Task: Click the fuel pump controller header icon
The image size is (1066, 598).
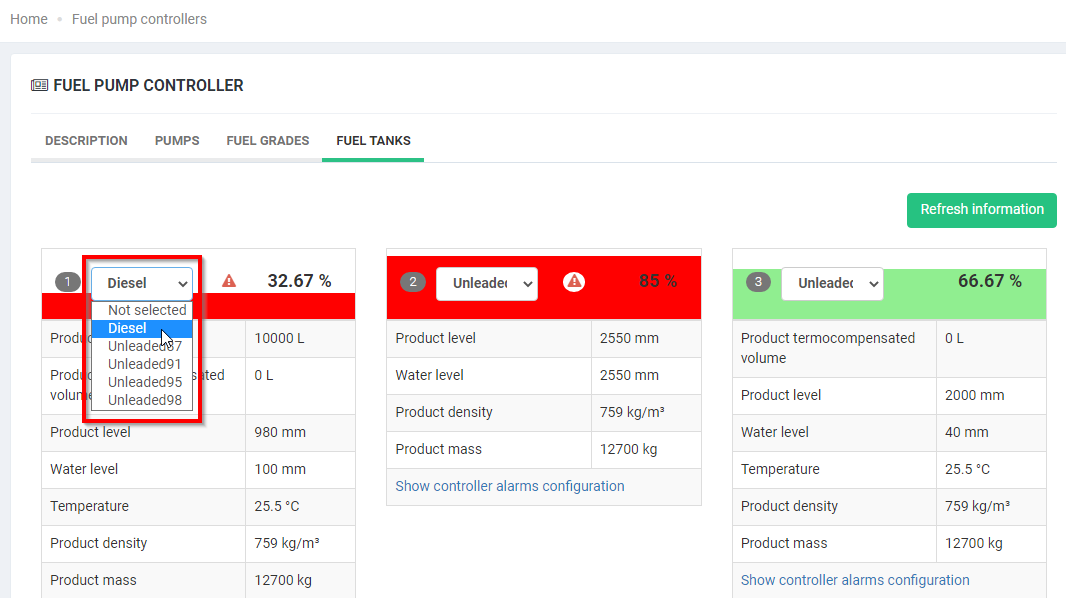Action: tap(39, 86)
